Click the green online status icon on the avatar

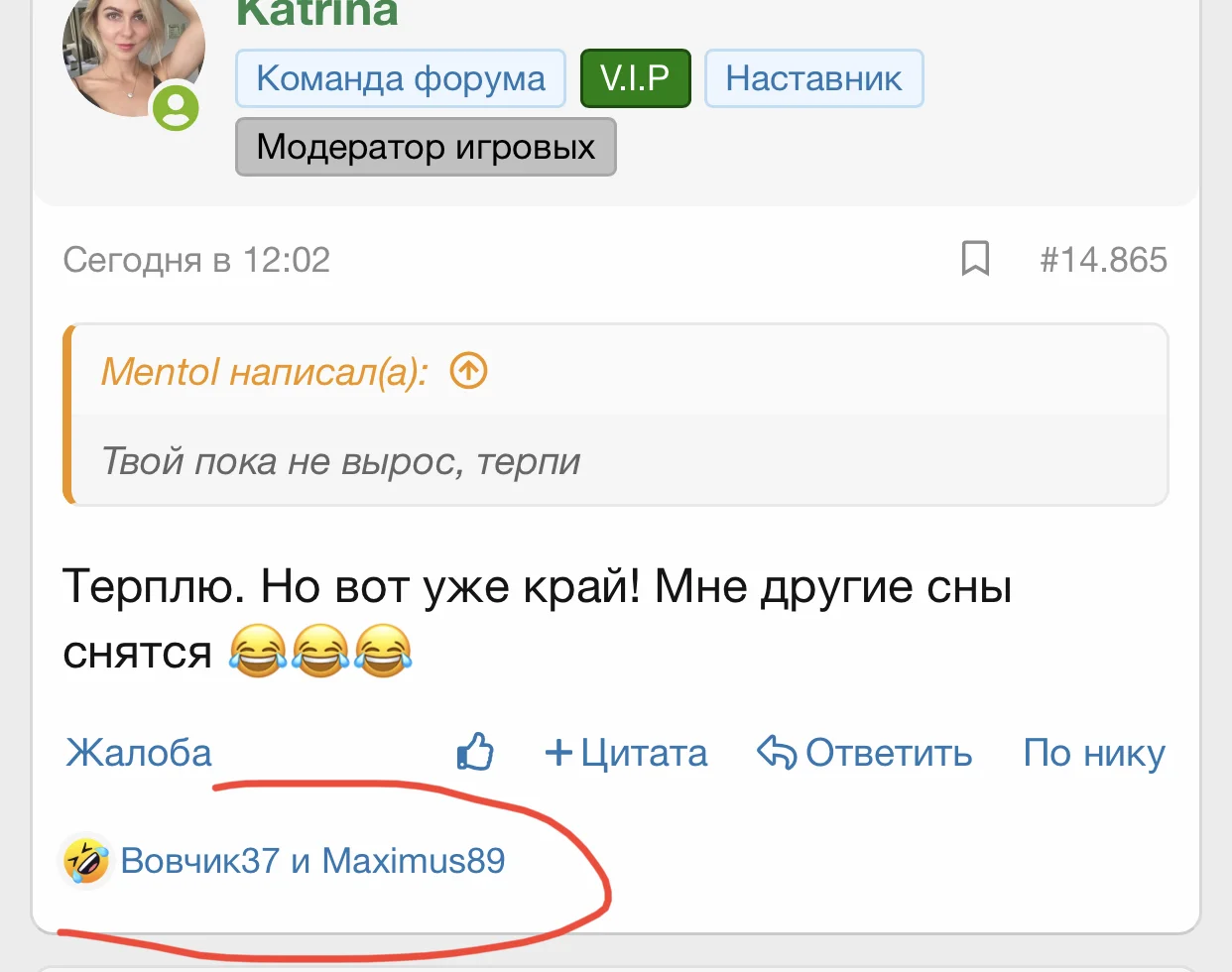176,106
